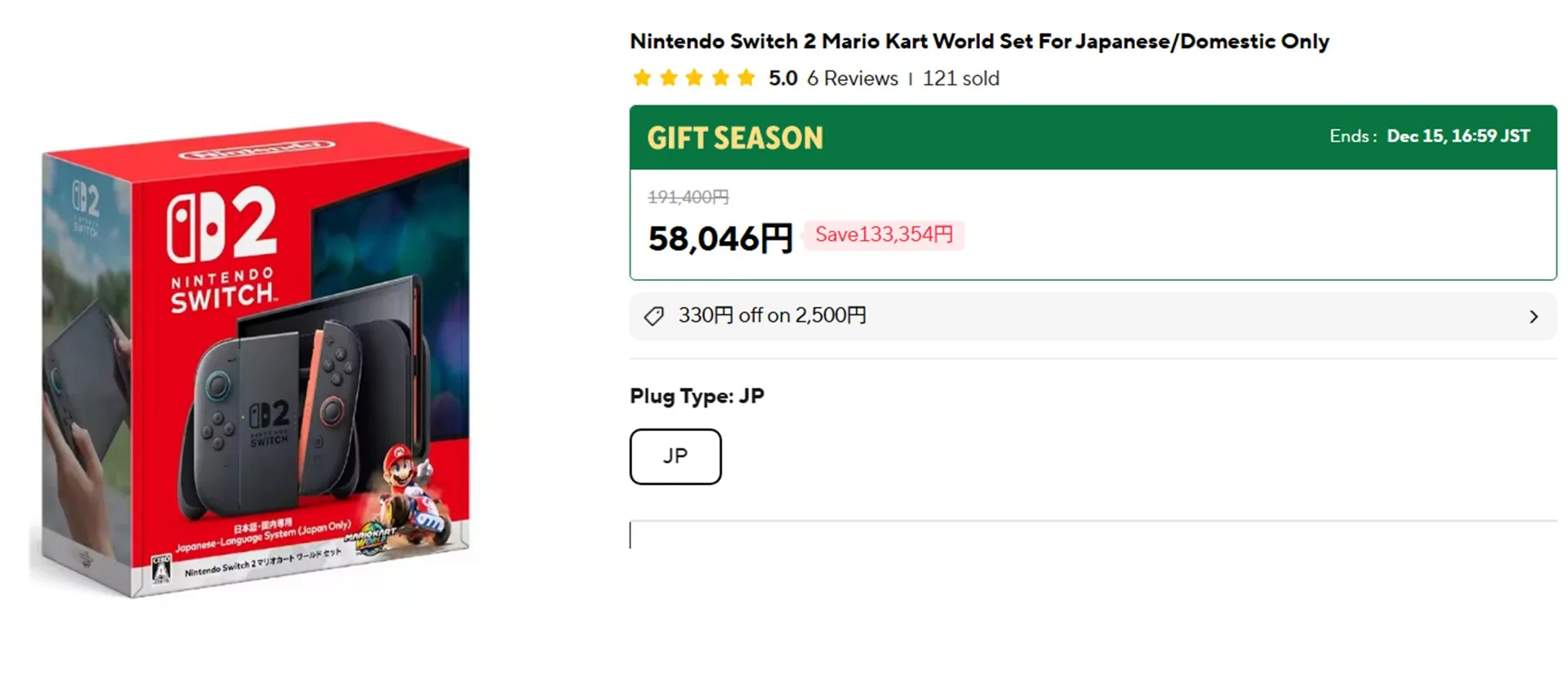Click the fifth yellow rating star
This screenshot has width=1568, height=699.
point(746,78)
